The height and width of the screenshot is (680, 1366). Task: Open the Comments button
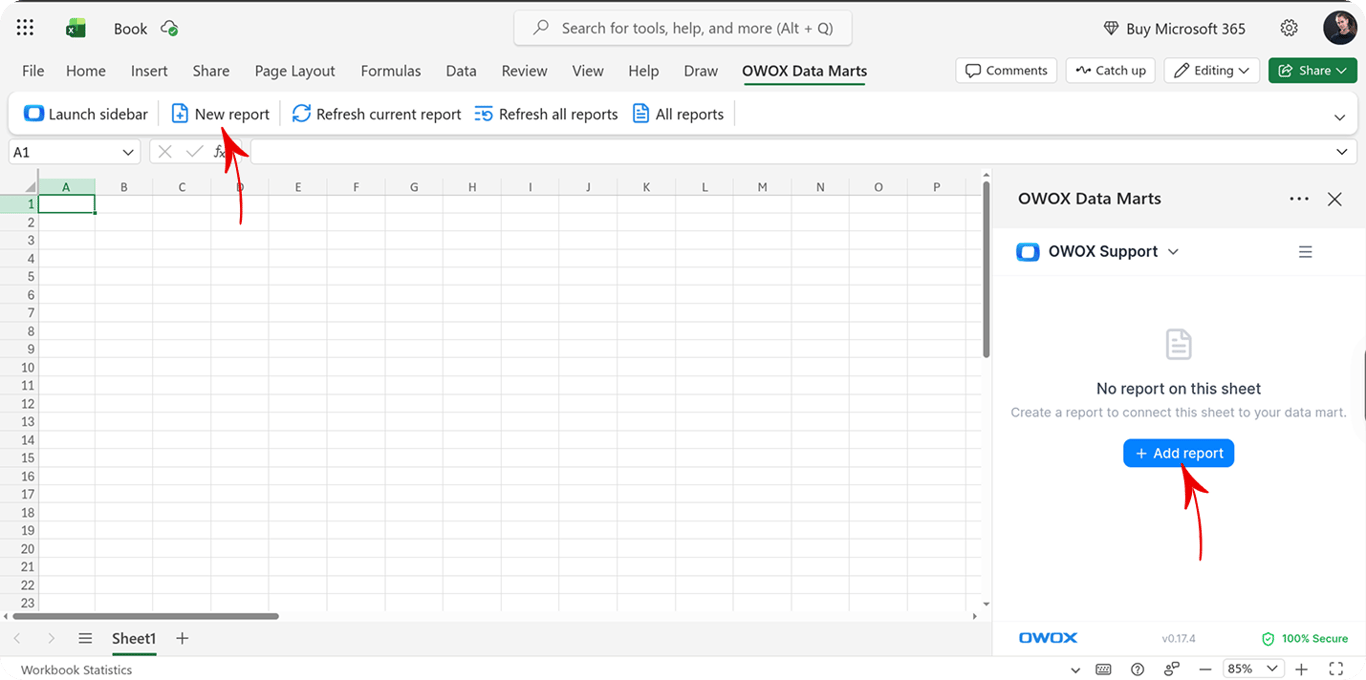tap(1006, 70)
